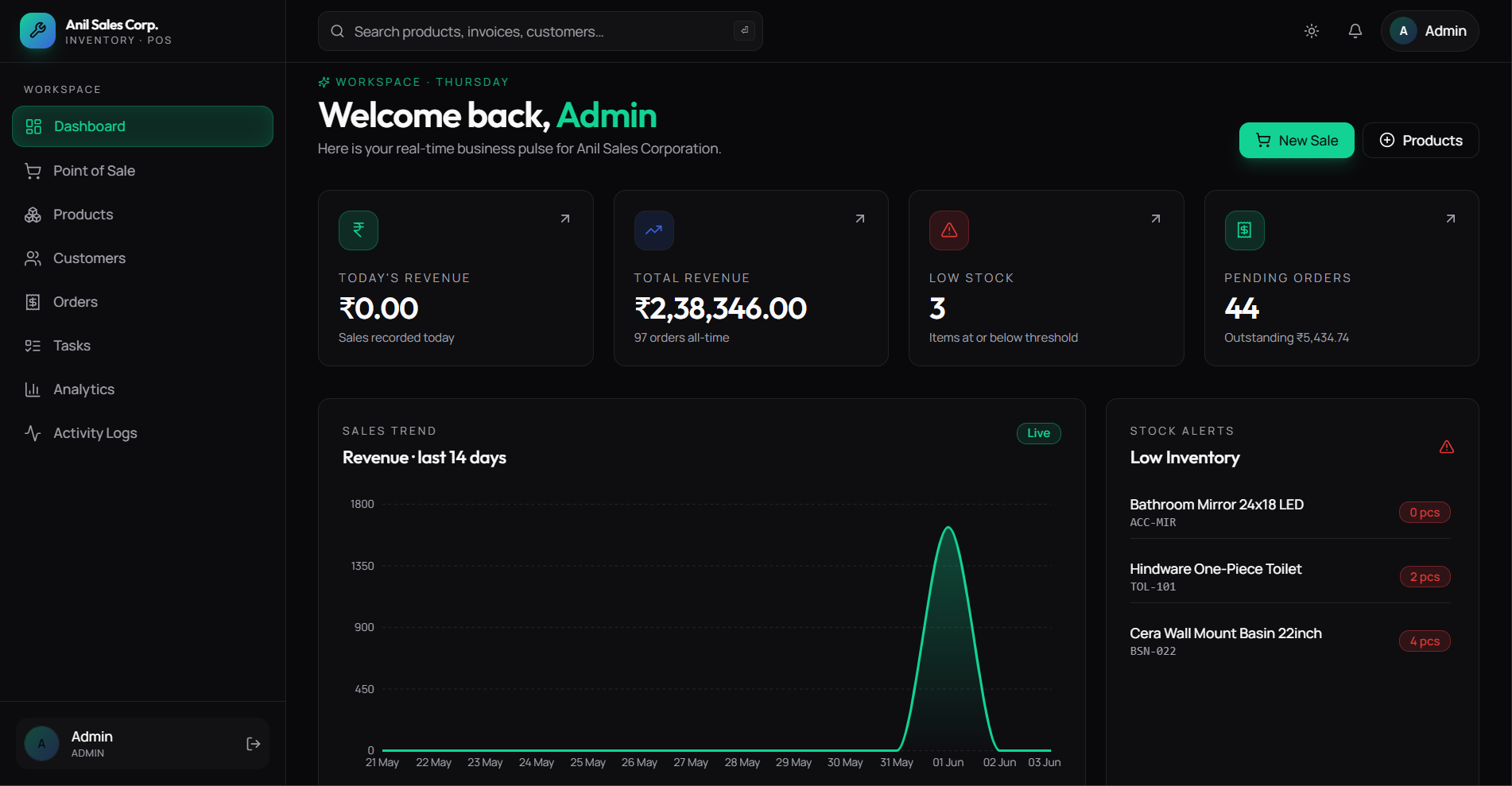Click the pending orders count 44

pyautogui.click(x=1242, y=308)
